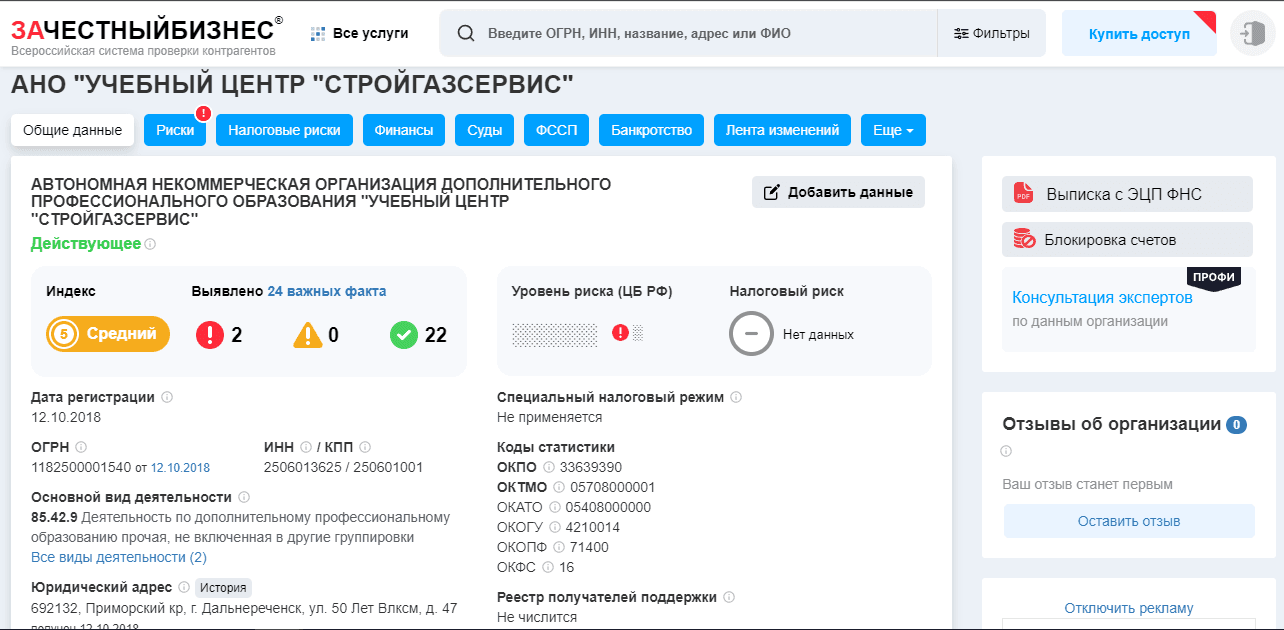Viewport: 1284px width, 630px height.
Task: Click the search input field
Action: tap(700, 33)
